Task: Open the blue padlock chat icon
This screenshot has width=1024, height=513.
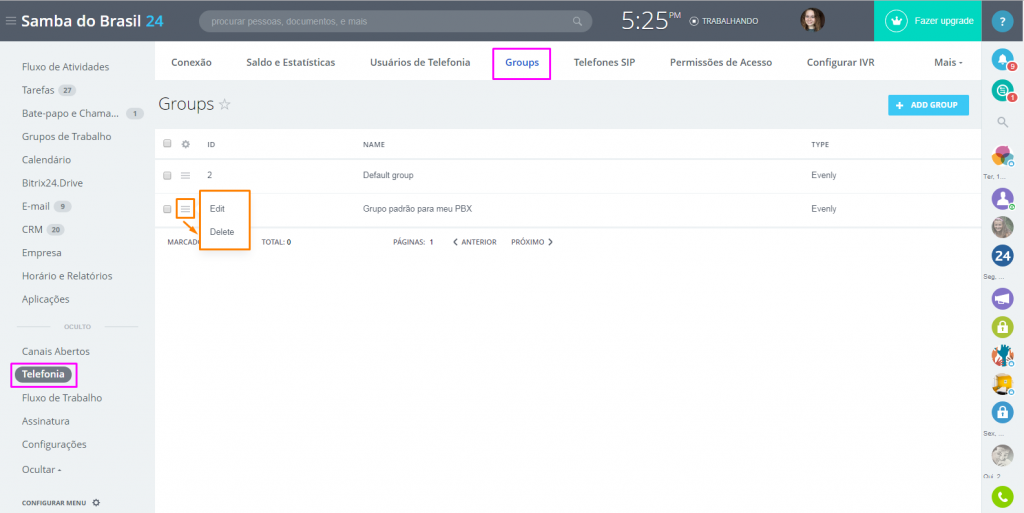Action: pos(1002,412)
